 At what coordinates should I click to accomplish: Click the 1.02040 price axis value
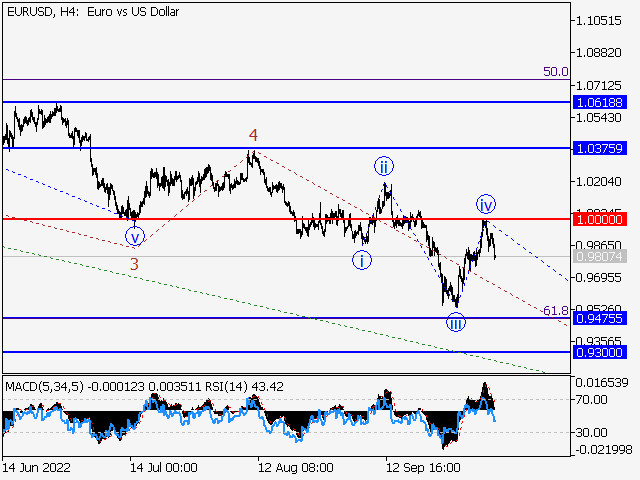click(598, 181)
